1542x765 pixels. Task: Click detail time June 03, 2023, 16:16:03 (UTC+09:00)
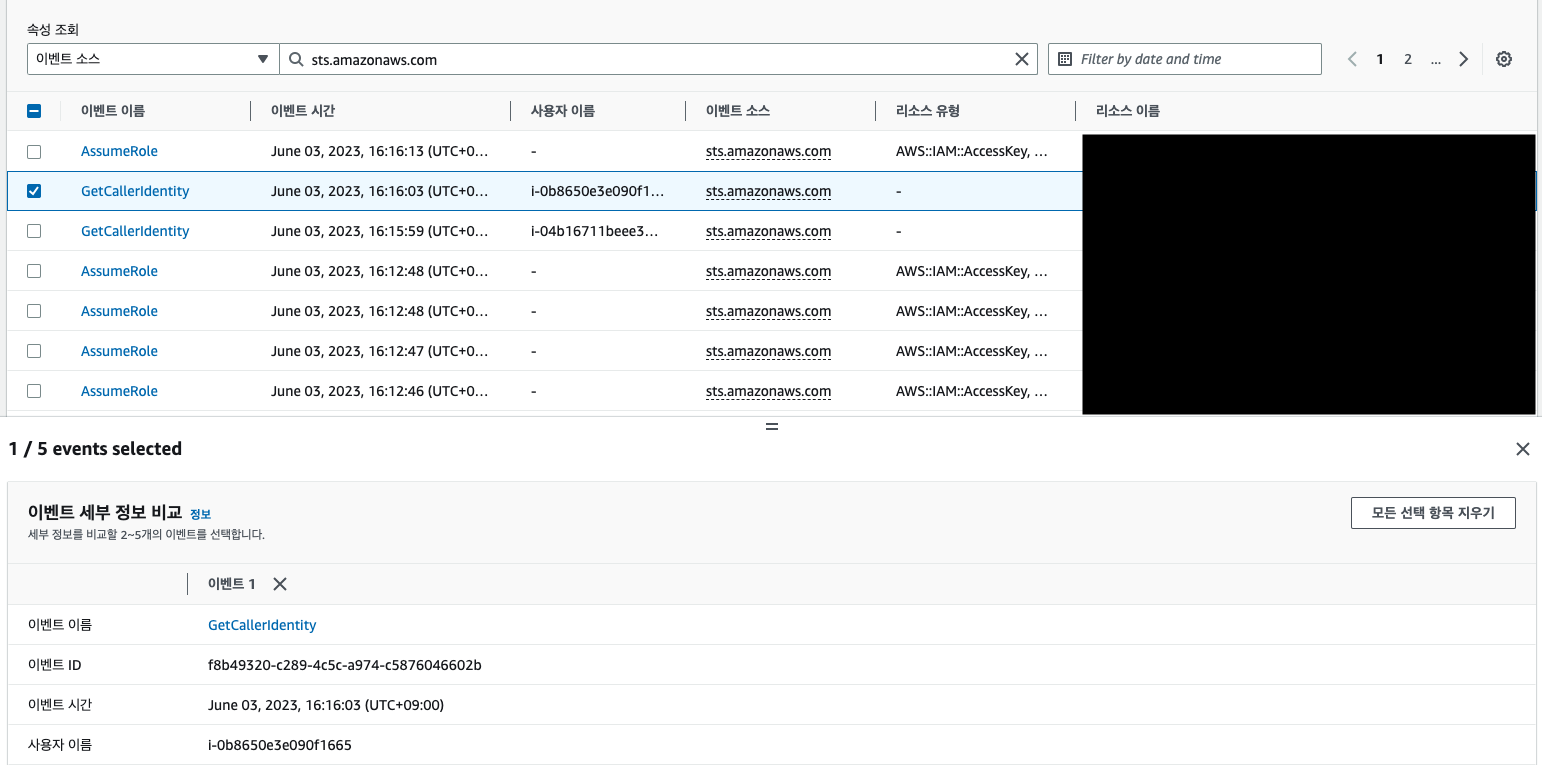[x=326, y=705]
